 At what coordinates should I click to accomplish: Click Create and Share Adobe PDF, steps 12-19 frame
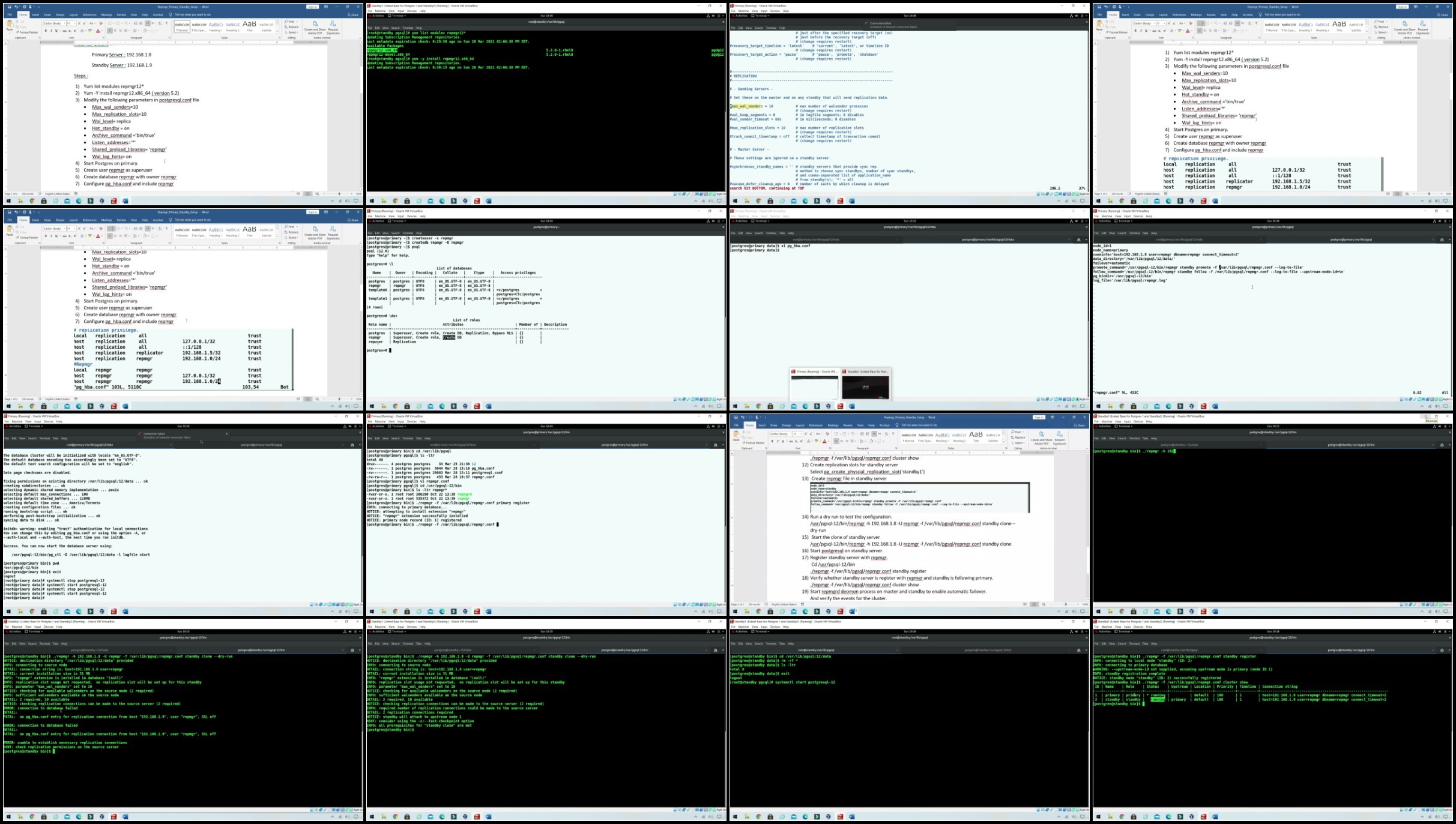click(x=1041, y=438)
